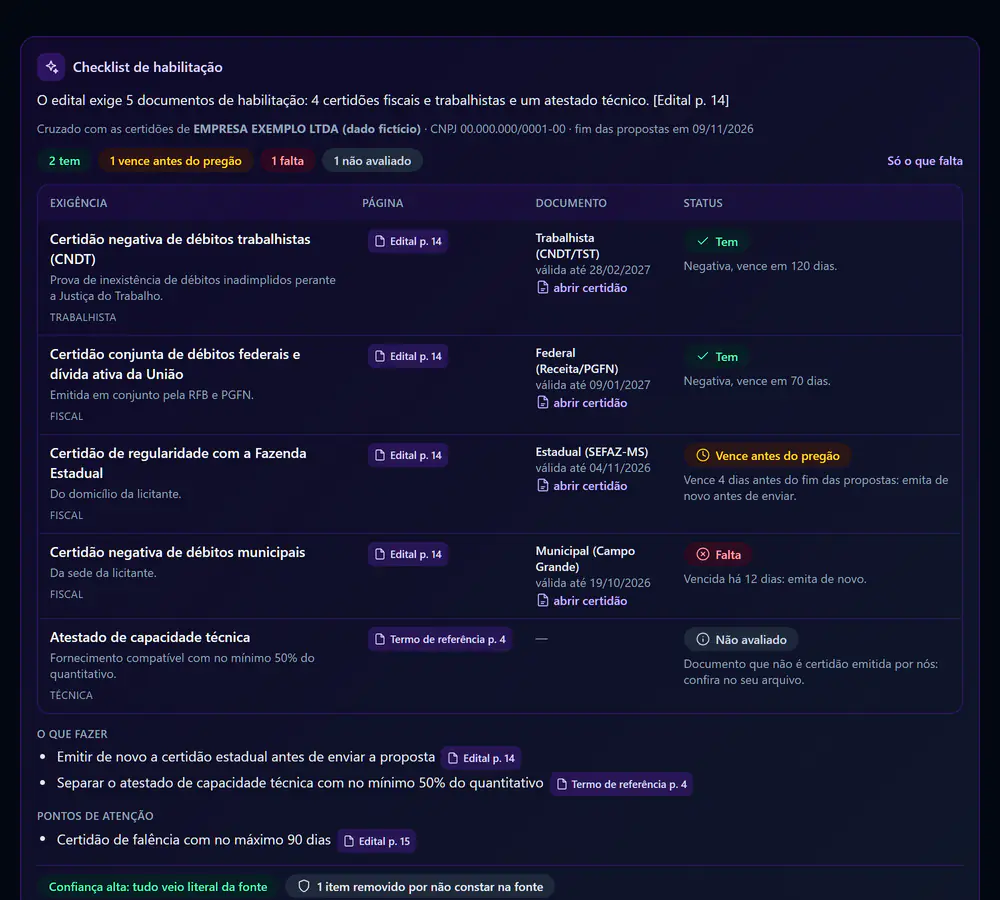
Task: Click the 'Falta' status badge
Action: [x=718, y=554]
